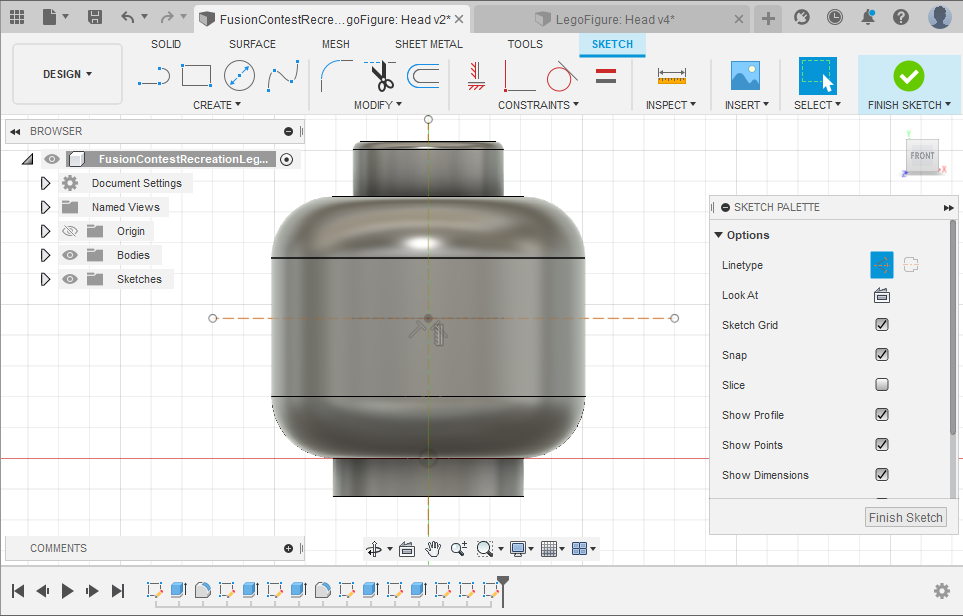Hide the Bodies folder

coord(70,255)
